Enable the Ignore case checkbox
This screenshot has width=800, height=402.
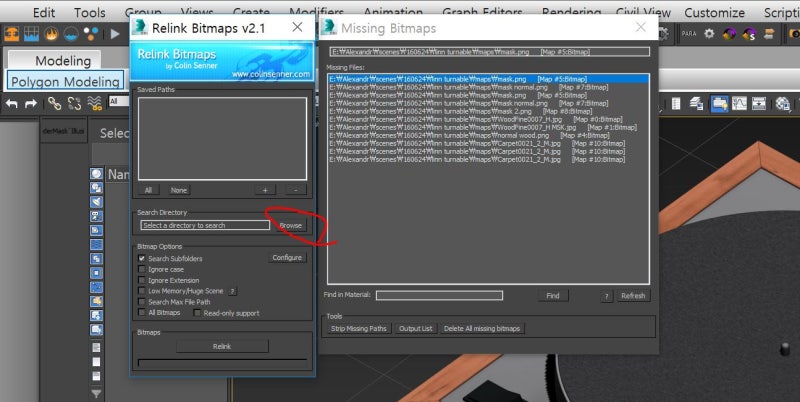pos(142,269)
